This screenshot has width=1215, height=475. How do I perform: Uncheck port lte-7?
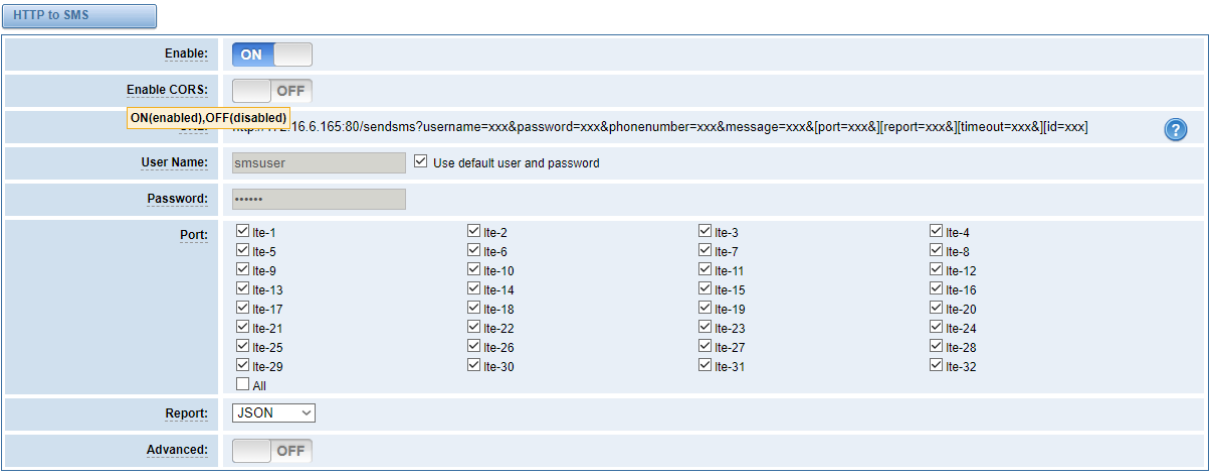pos(705,250)
